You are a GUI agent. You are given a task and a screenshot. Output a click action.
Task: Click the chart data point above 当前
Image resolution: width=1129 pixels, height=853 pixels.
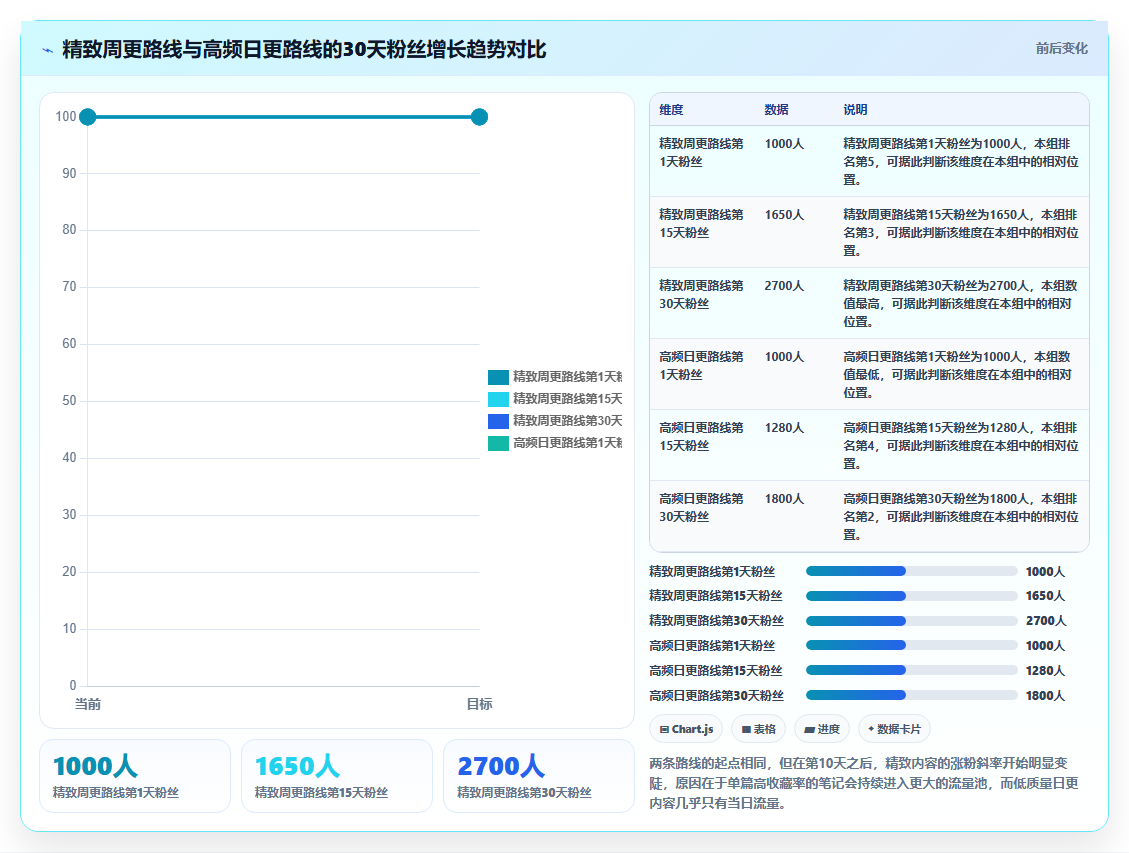[88, 117]
